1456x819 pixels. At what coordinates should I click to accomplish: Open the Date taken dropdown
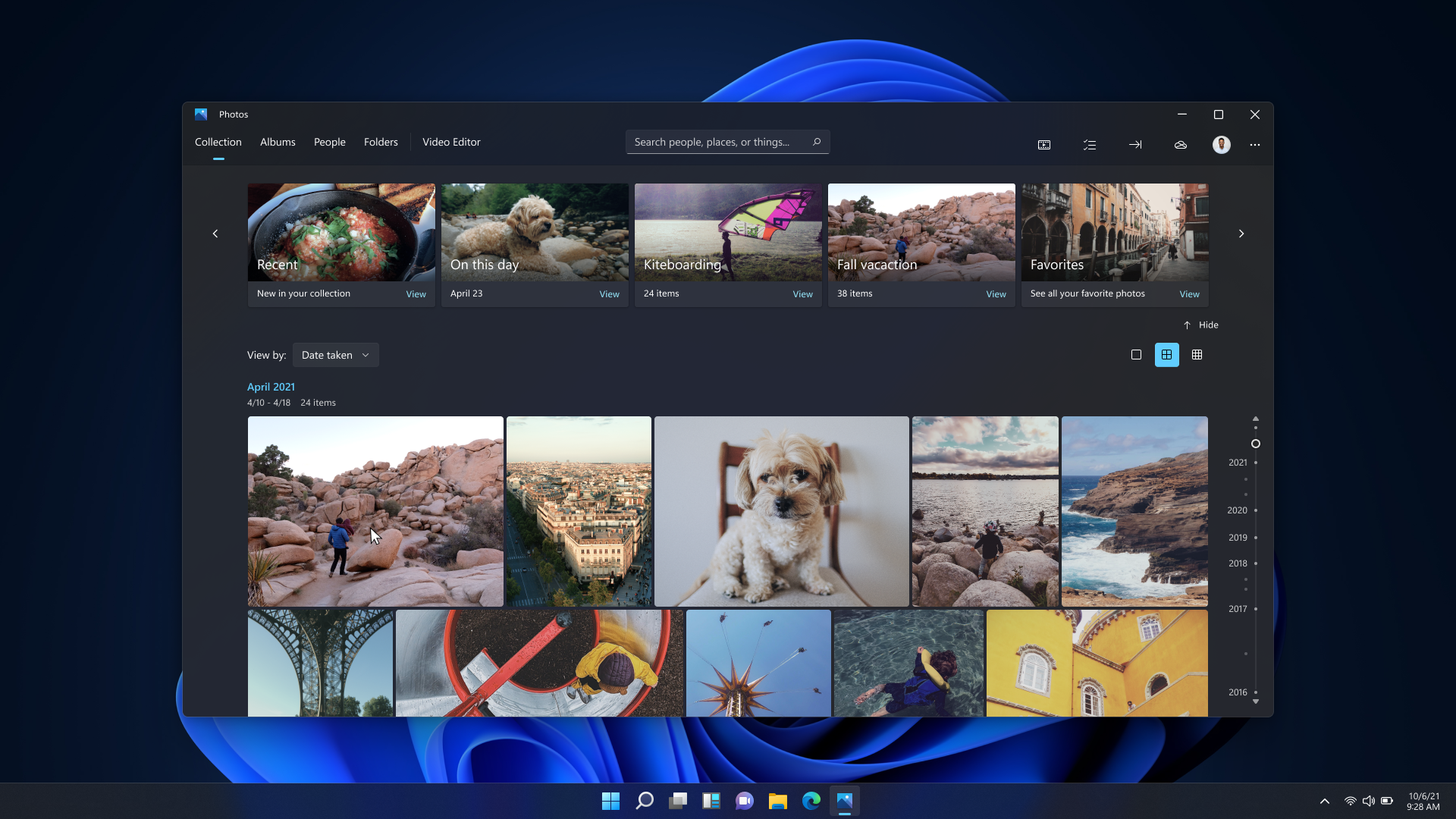335,355
